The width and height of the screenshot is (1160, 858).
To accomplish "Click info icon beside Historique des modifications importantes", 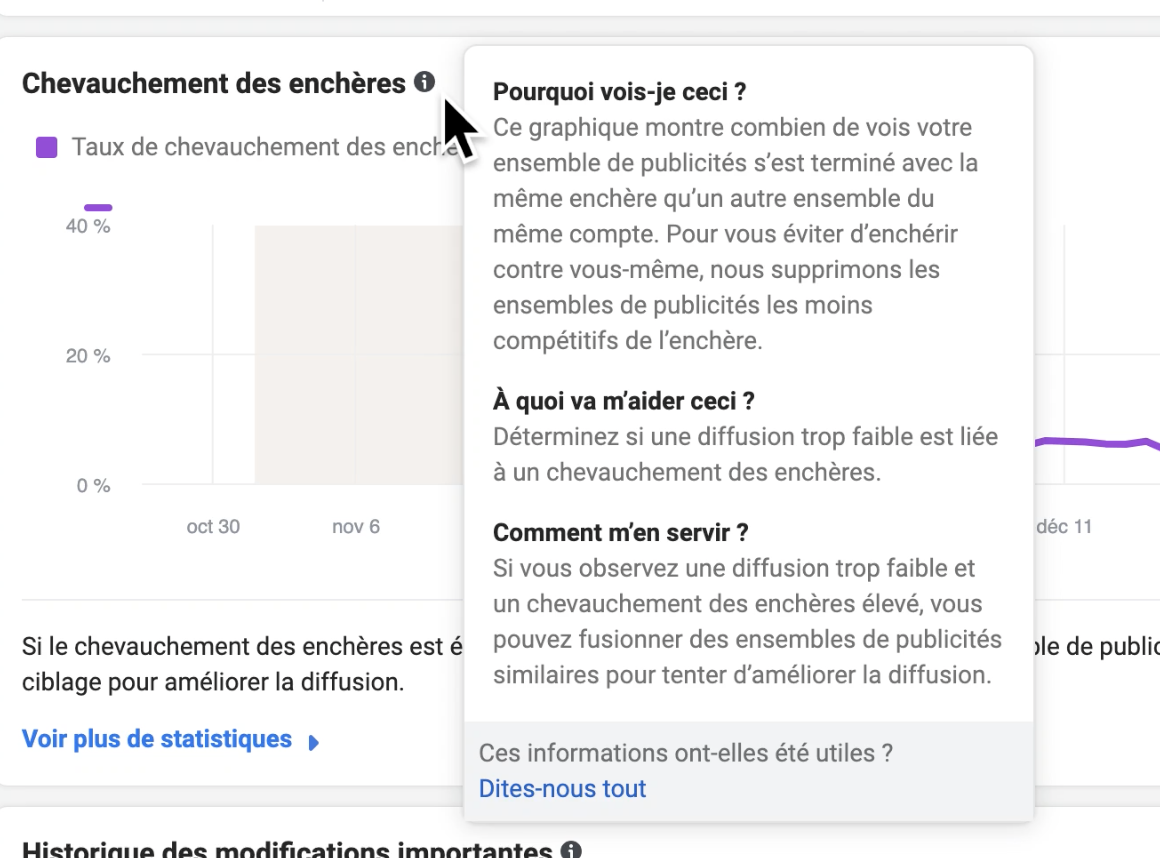I will click(570, 850).
